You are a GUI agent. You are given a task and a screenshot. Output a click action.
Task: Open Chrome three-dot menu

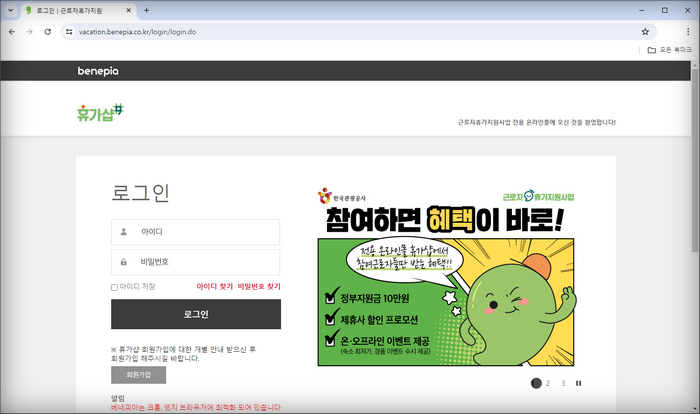pos(688,32)
